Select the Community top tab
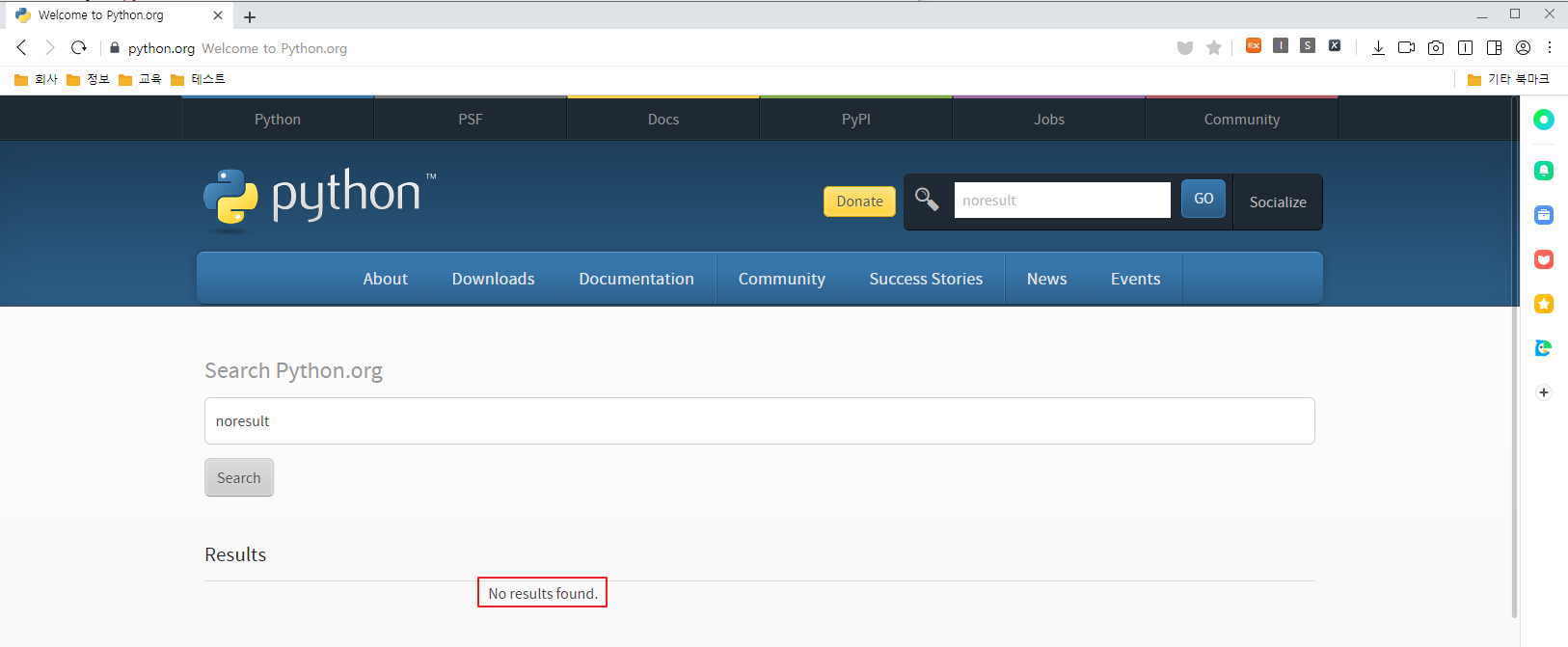Viewport: 1568px width, 647px height. click(1242, 119)
